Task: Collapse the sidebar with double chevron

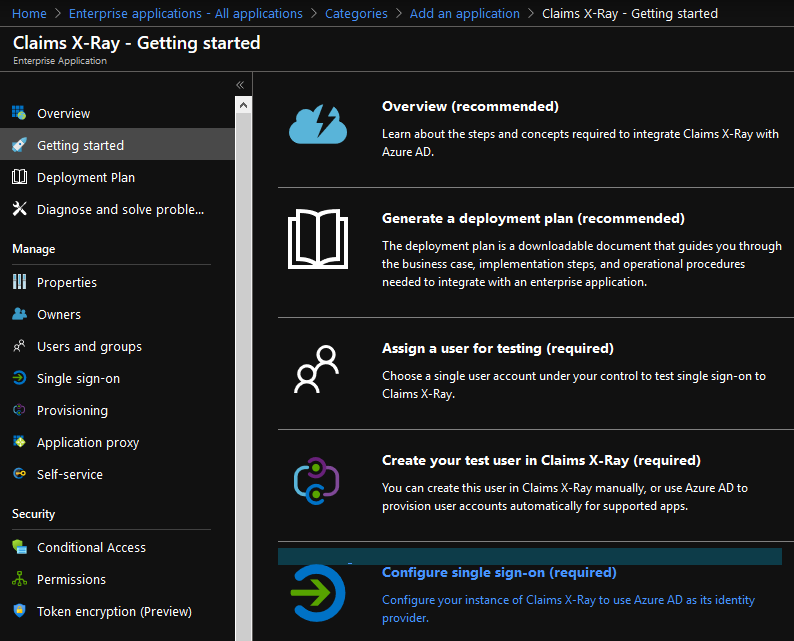Action: click(x=240, y=85)
